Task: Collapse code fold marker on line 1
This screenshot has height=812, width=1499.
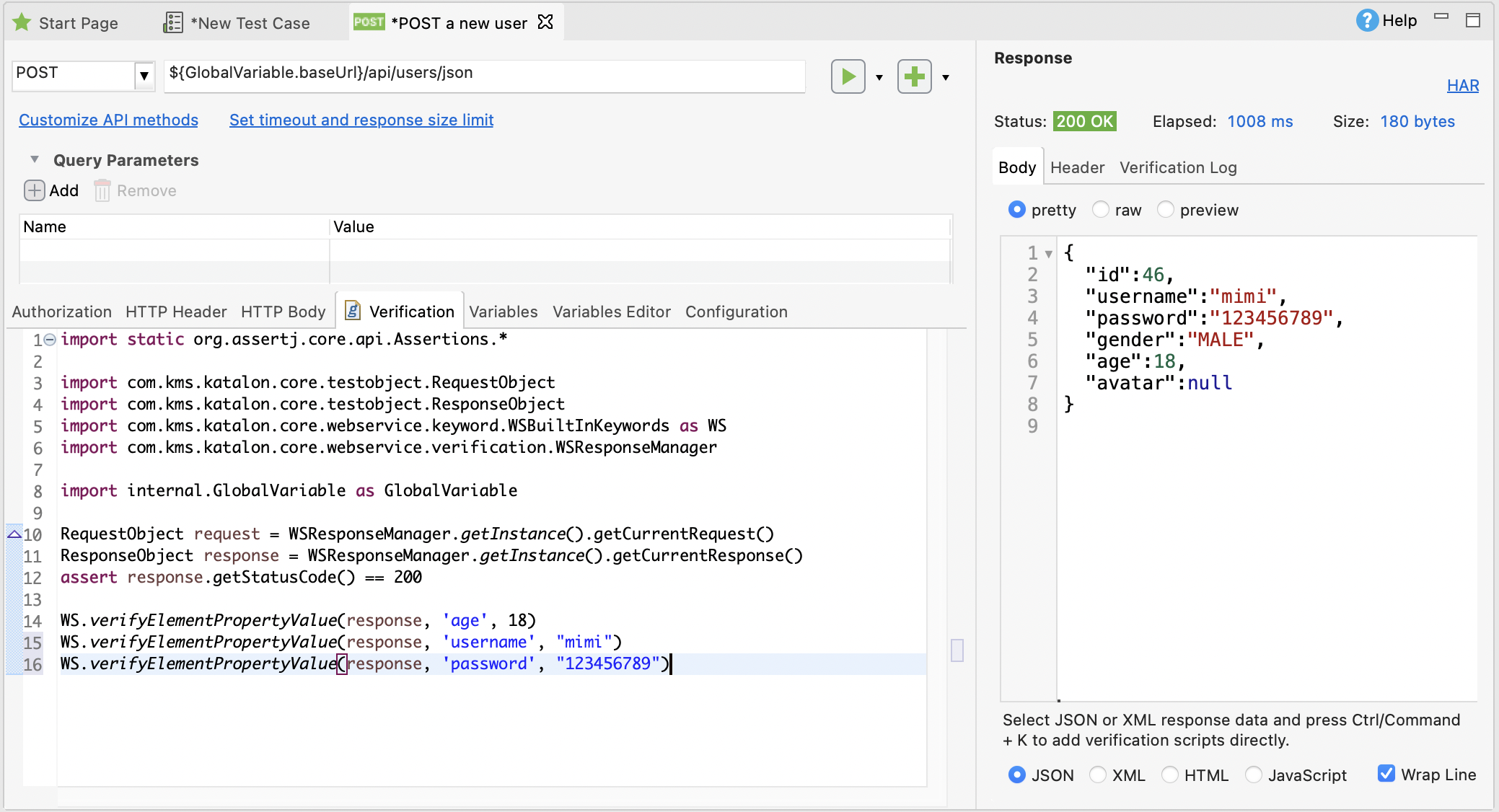Action: pyautogui.click(x=50, y=339)
